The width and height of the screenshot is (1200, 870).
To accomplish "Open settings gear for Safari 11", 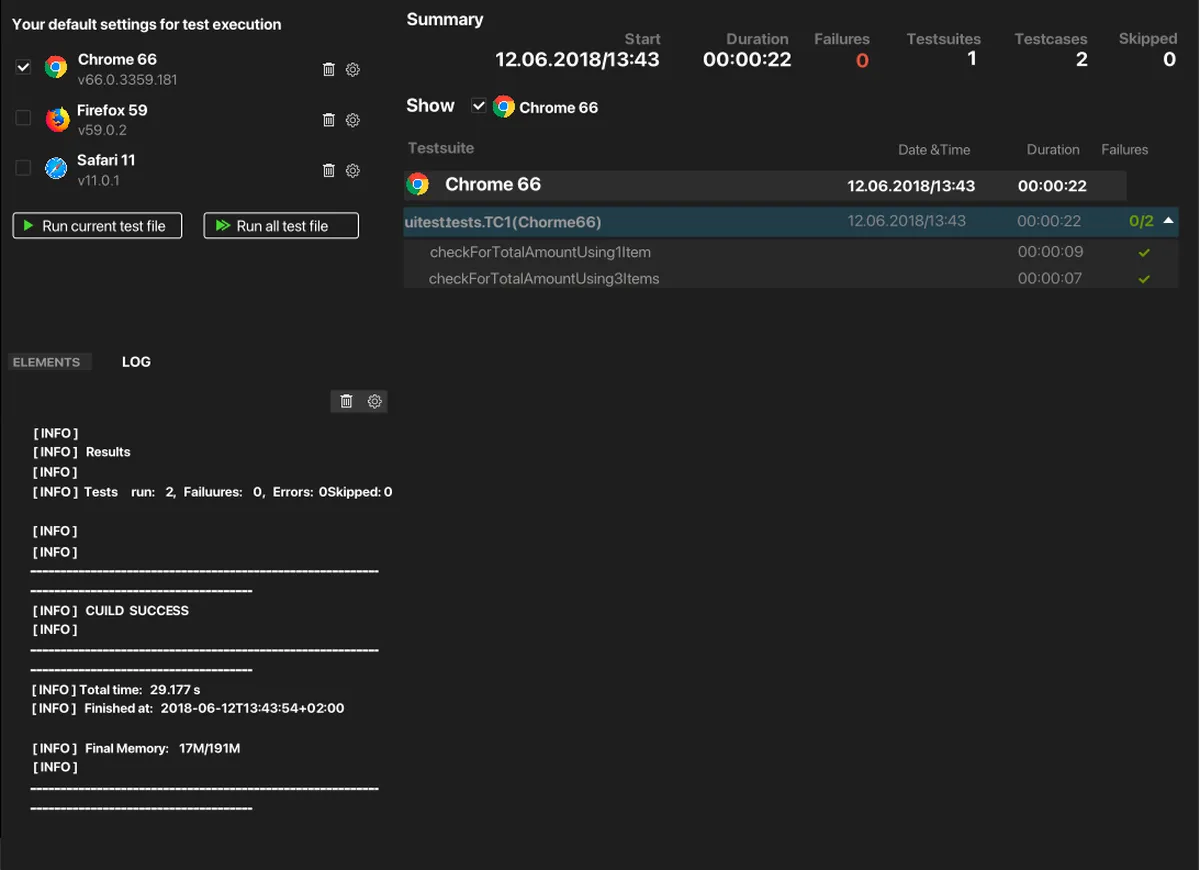I will click(352, 170).
